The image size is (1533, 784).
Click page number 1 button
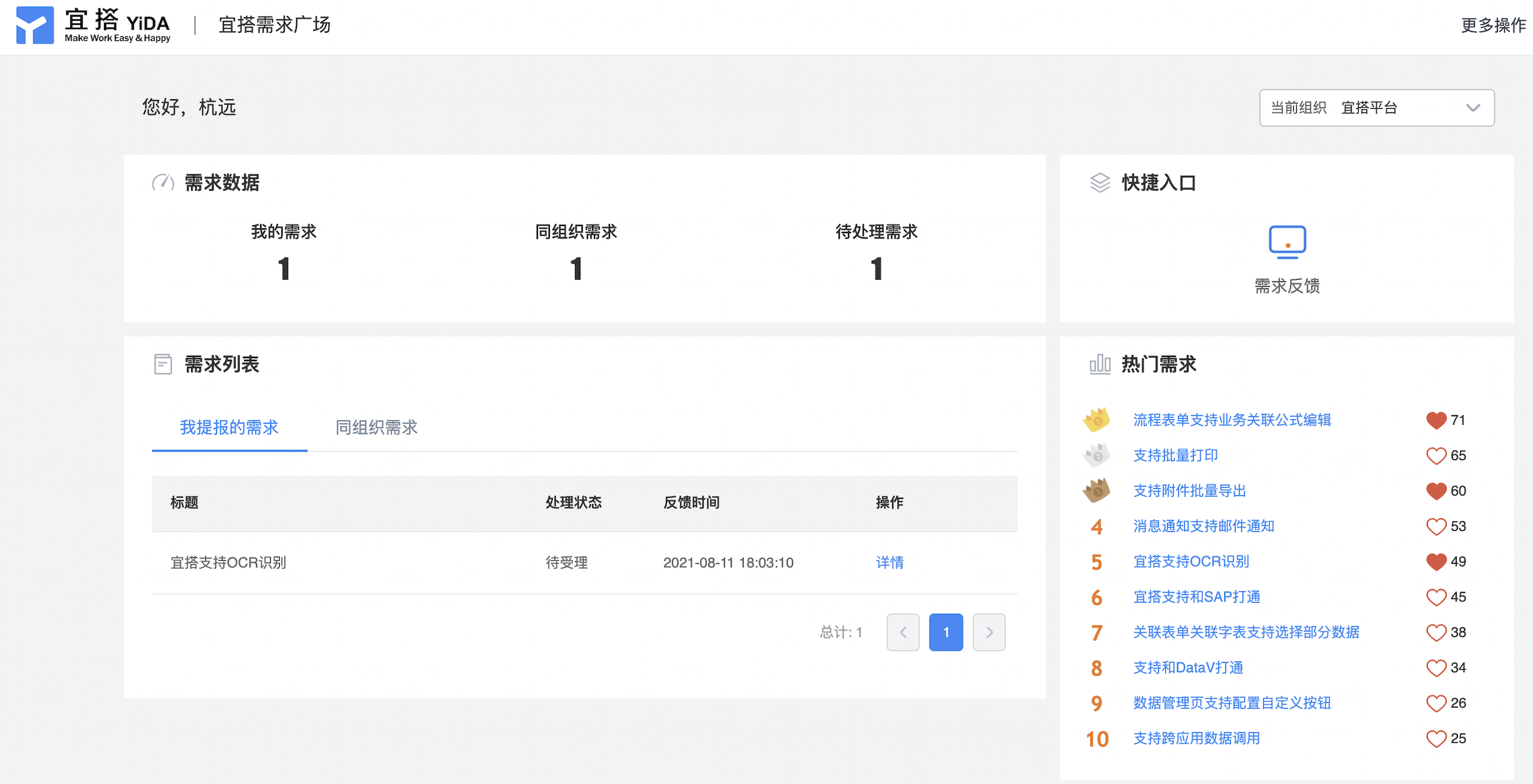click(945, 632)
